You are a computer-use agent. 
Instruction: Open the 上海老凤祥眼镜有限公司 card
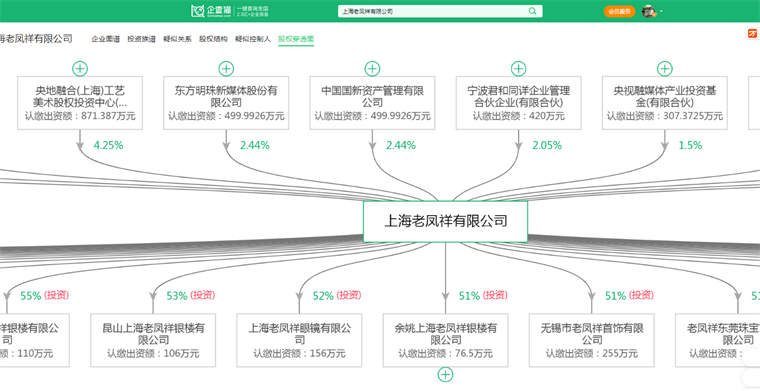point(299,340)
